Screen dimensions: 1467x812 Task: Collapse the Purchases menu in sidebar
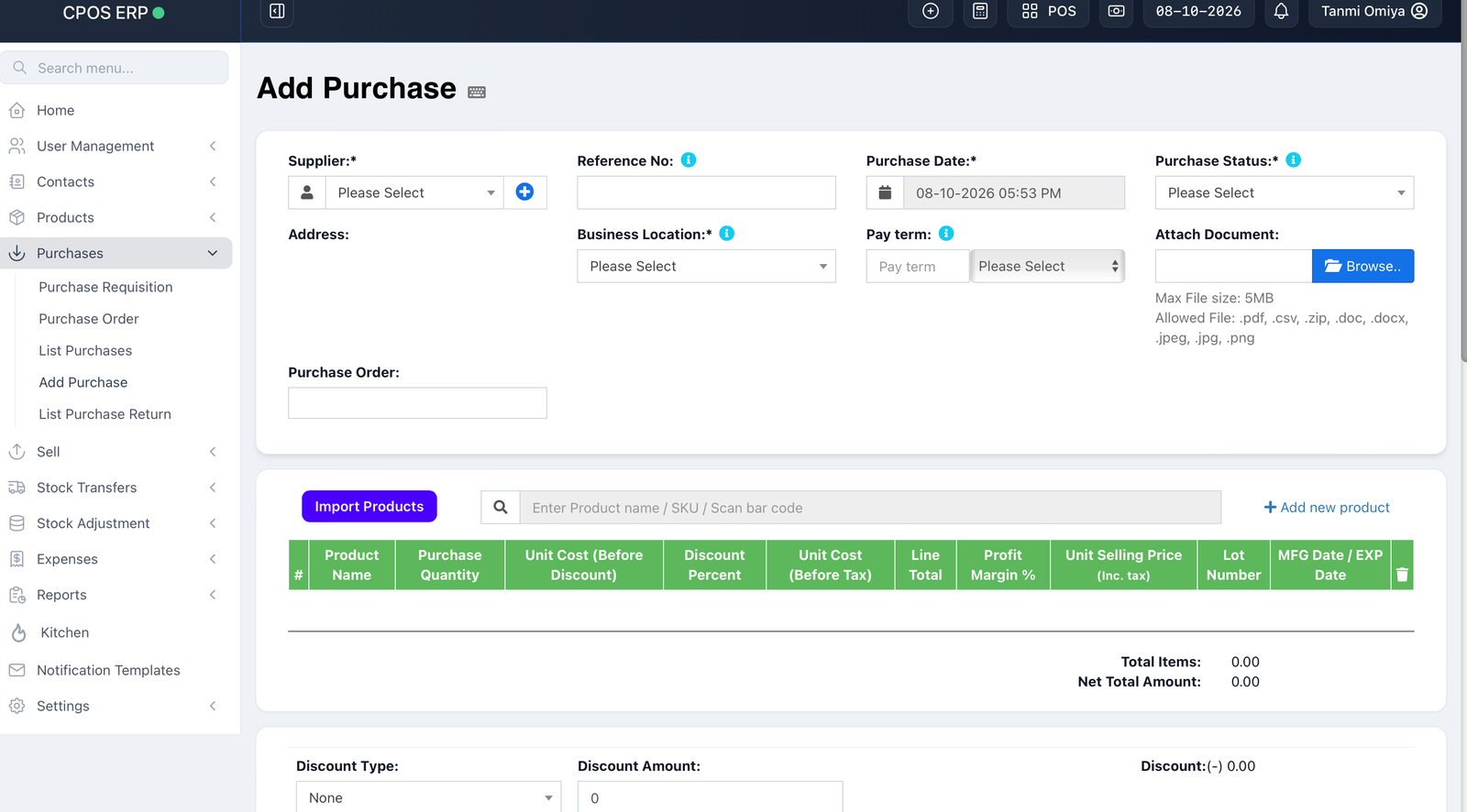pos(116,253)
